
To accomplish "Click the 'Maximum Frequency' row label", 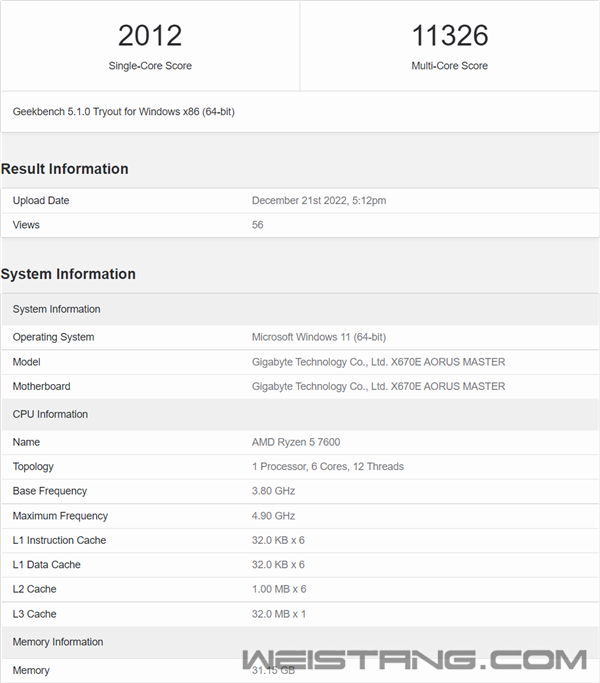I will pos(60,516).
